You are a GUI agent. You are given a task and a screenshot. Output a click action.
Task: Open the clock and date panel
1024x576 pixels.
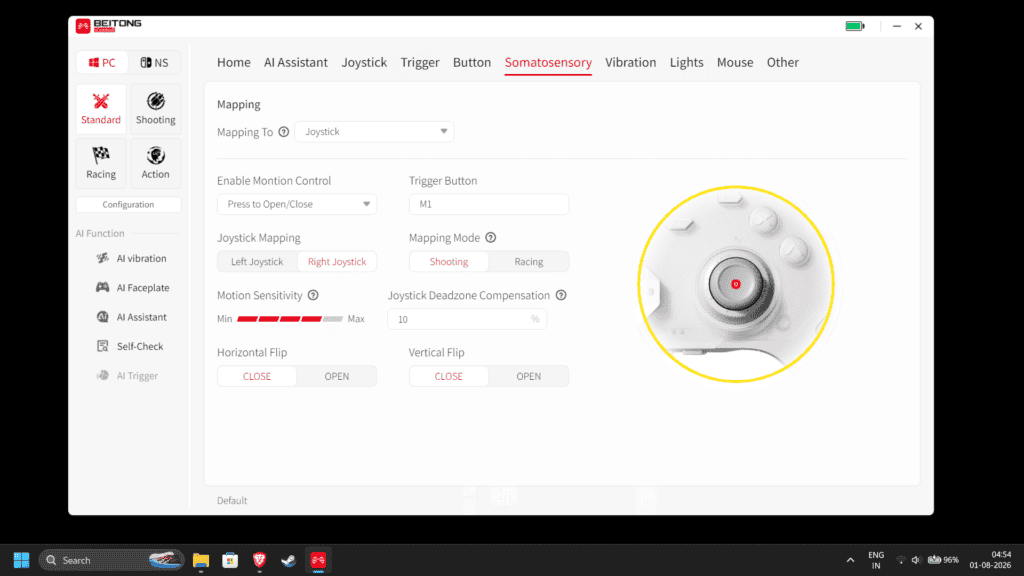pyautogui.click(x=990, y=560)
